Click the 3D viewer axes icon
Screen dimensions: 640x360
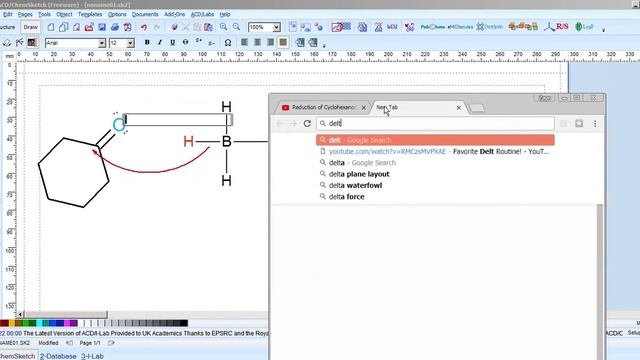[x=549, y=27]
